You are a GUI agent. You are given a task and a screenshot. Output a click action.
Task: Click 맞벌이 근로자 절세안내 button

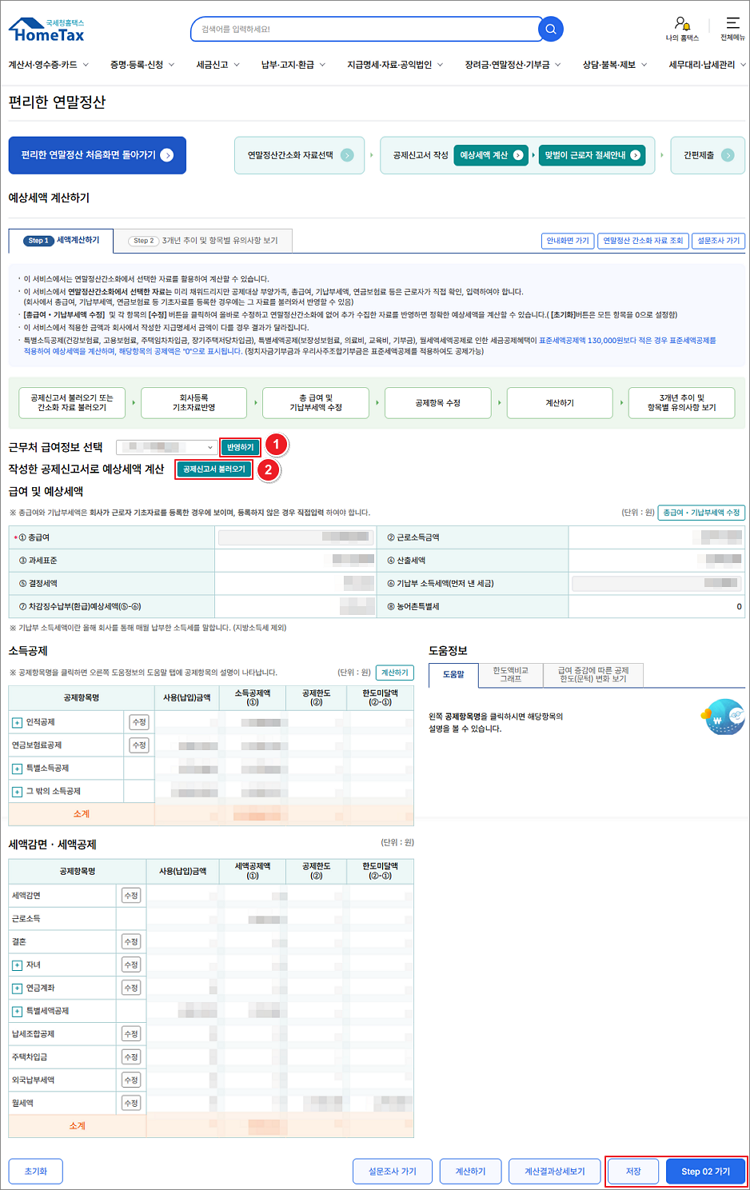(592, 155)
